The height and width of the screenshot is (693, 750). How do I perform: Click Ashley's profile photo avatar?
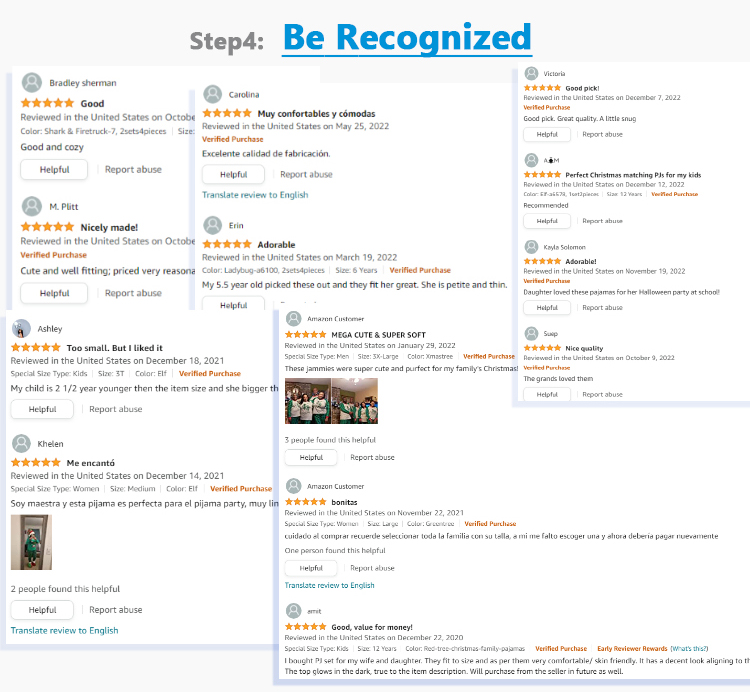[21, 329]
